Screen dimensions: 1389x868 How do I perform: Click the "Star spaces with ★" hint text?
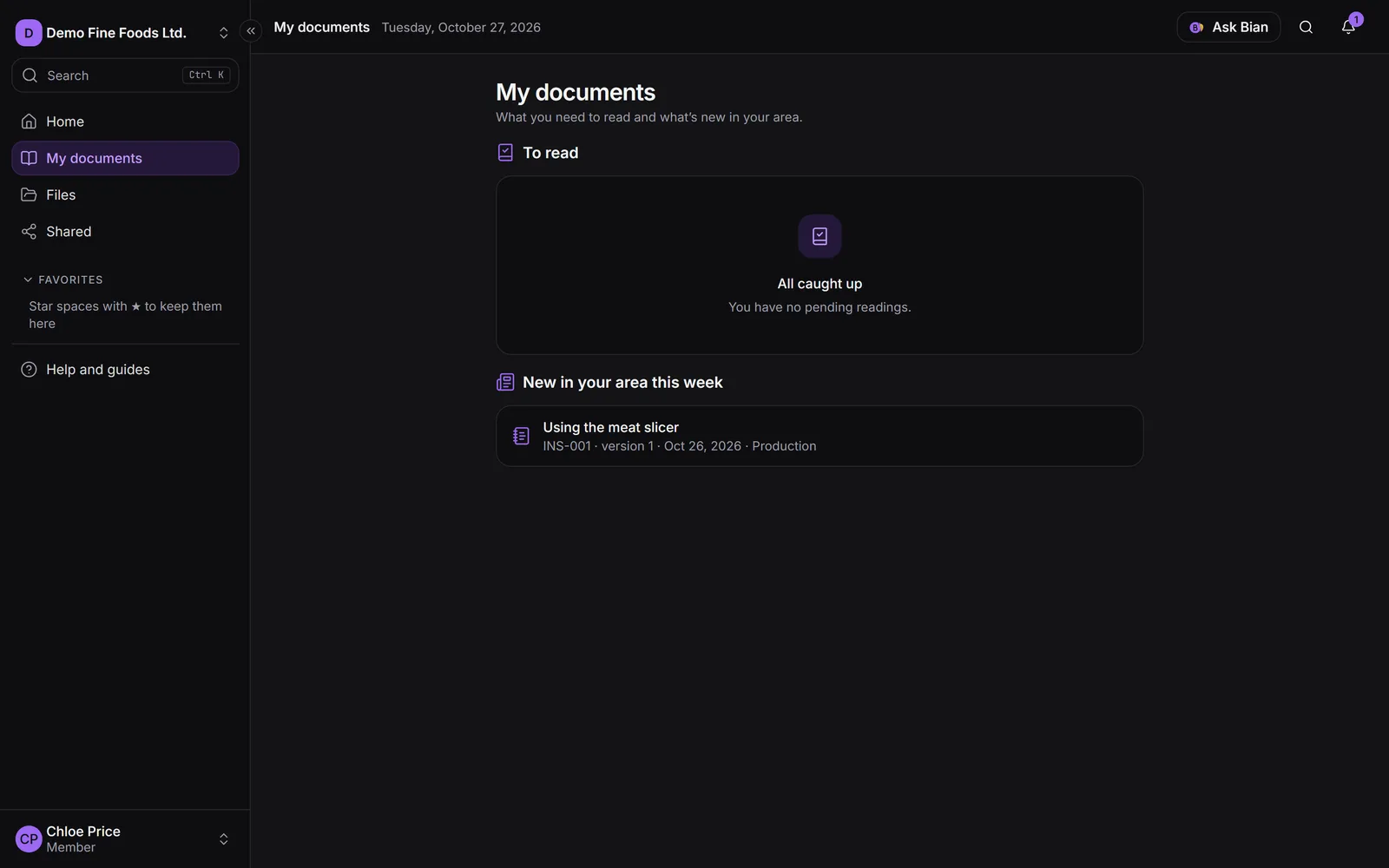click(x=125, y=315)
